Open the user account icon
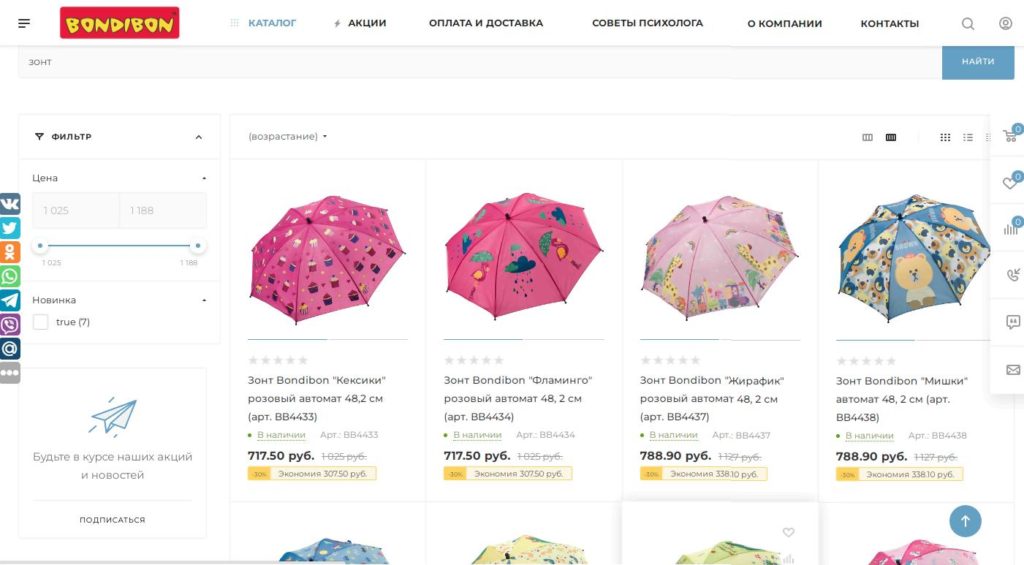This screenshot has width=1024, height=565. (1005, 24)
